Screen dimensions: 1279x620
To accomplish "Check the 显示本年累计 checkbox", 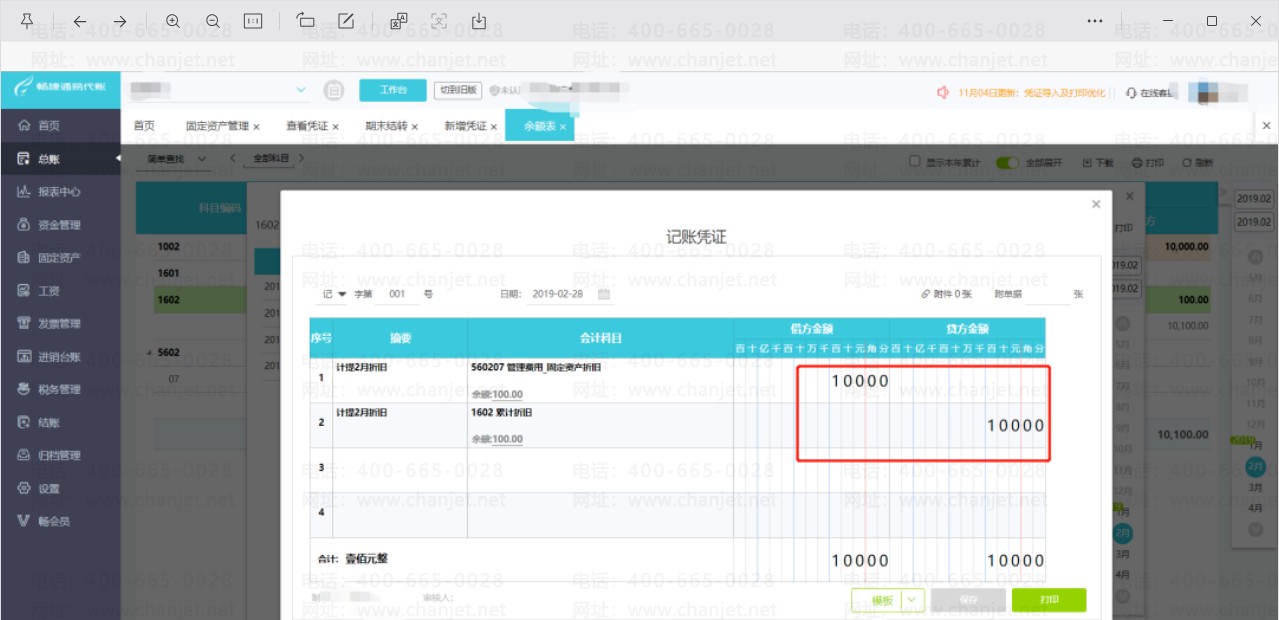I will click(913, 161).
